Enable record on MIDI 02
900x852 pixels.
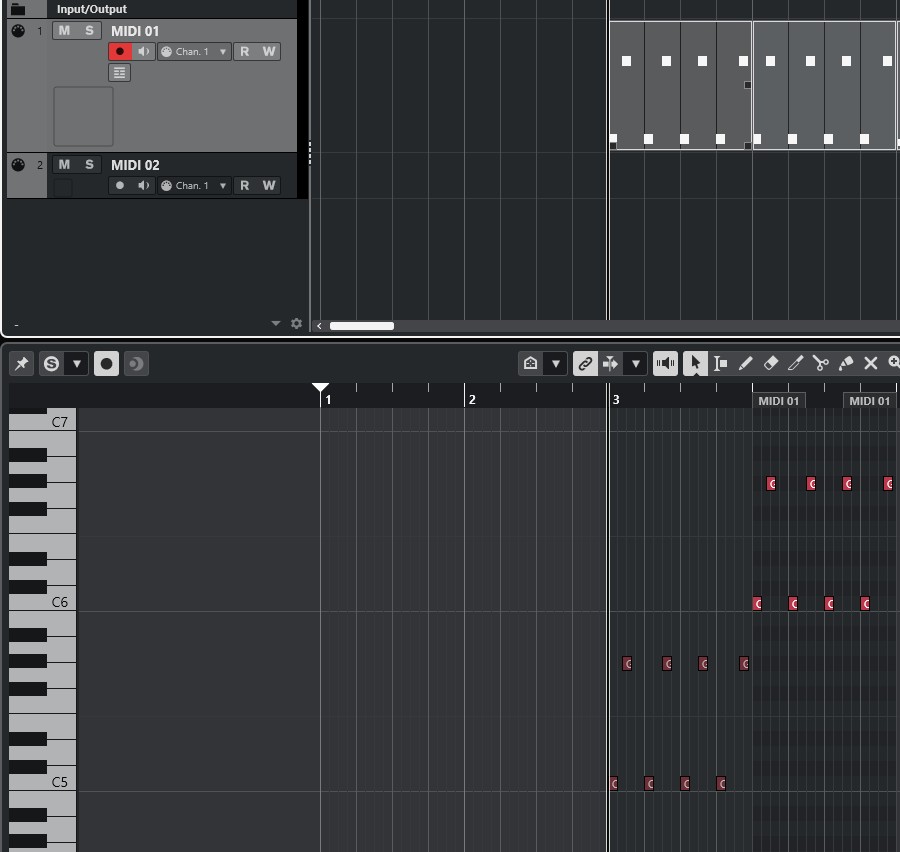point(120,185)
